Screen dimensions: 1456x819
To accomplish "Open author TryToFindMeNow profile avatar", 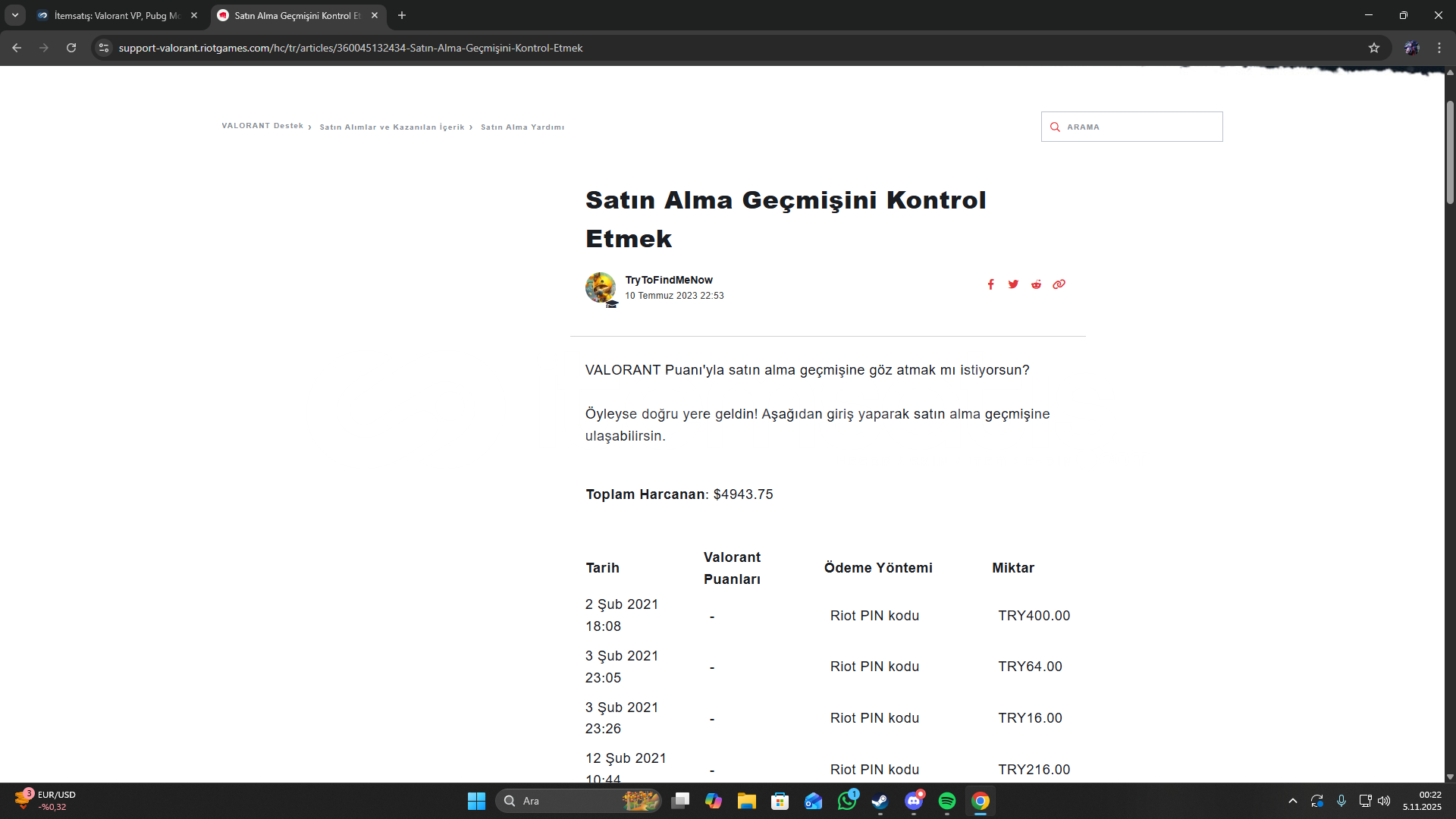I will 601,287.
